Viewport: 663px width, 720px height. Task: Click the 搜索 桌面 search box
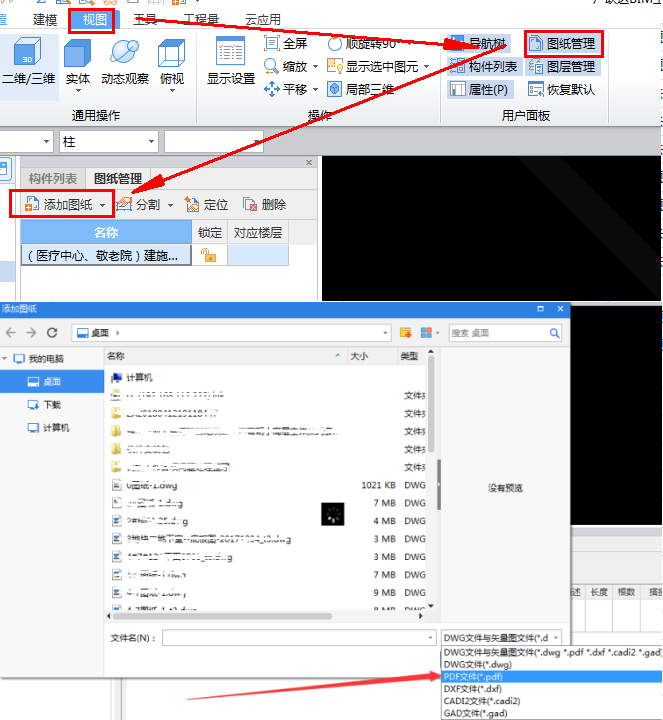498,333
